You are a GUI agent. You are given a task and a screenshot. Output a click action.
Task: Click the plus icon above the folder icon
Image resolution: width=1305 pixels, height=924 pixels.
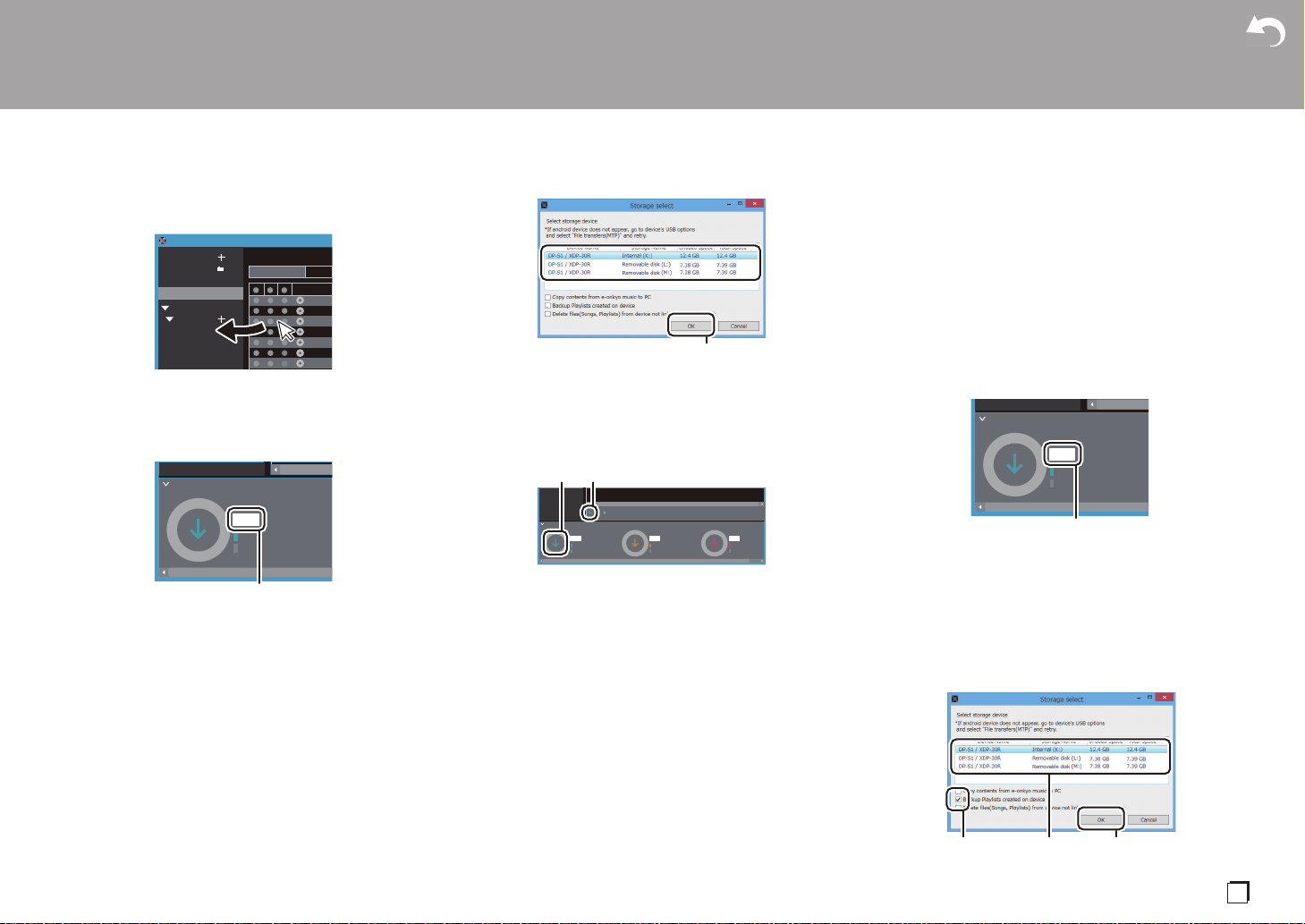click(221, 258)
